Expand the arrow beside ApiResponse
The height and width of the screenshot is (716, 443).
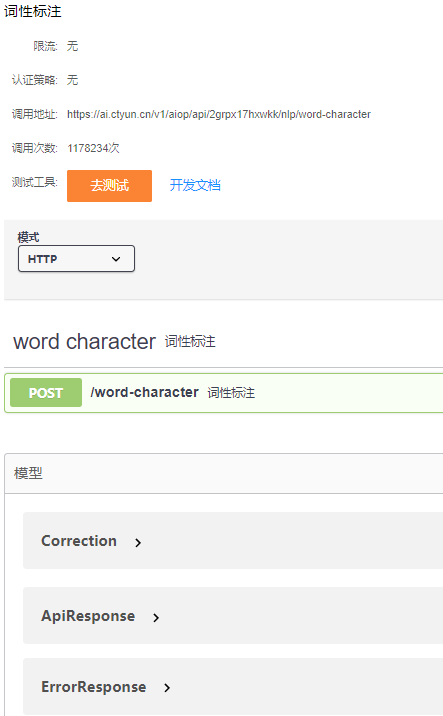click(x=156, y=618)
